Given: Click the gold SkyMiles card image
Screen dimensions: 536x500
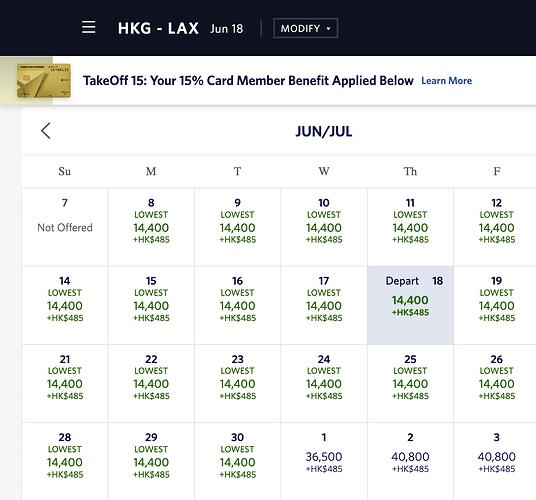Looking at the screenshot, I should [44, 81].
